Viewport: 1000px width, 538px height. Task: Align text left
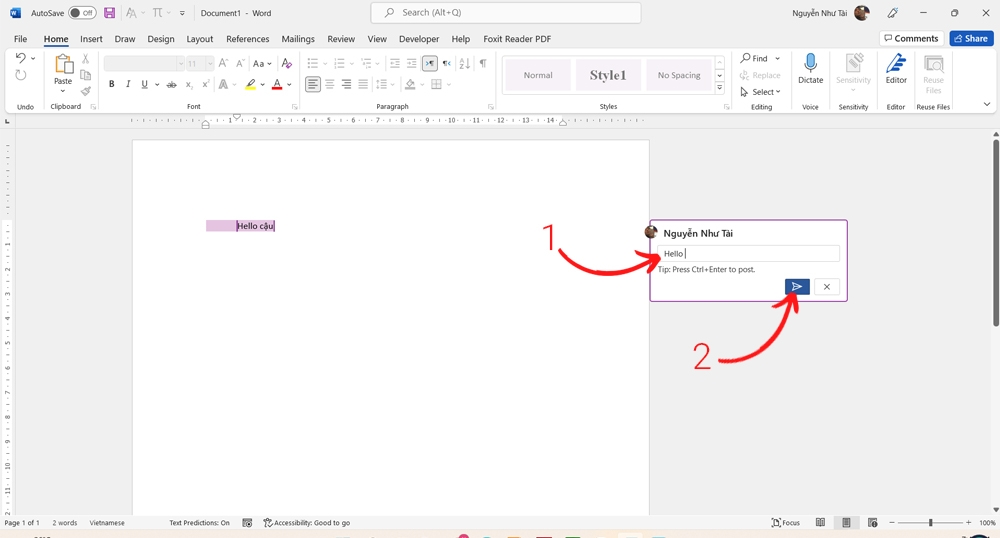(x=312, y=84)
